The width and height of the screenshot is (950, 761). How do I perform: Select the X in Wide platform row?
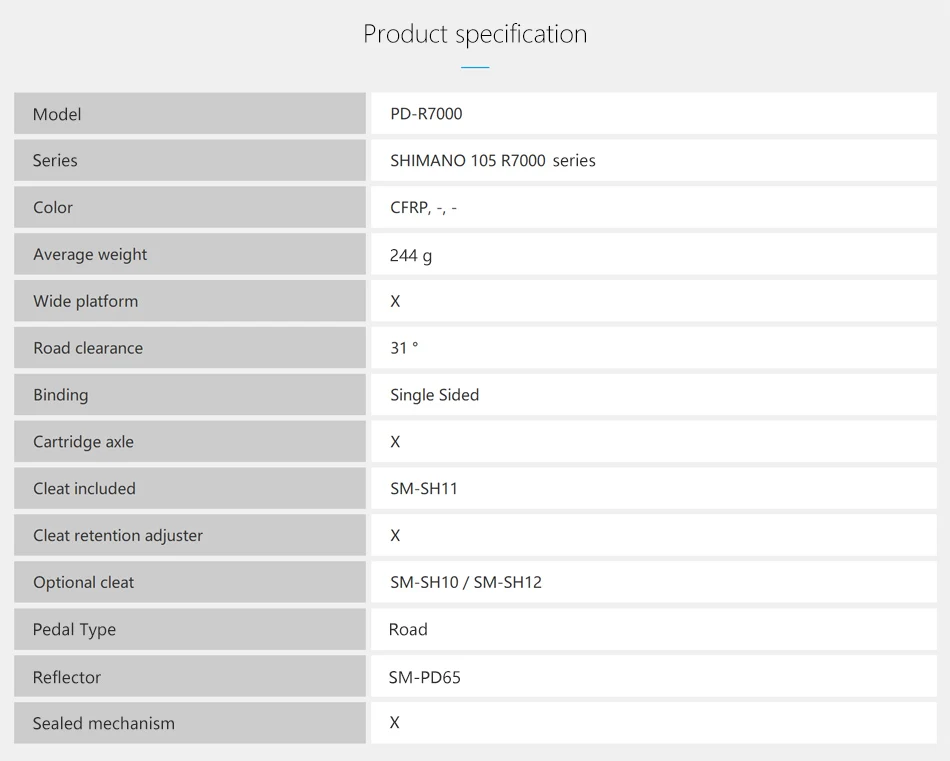(395, 301)
